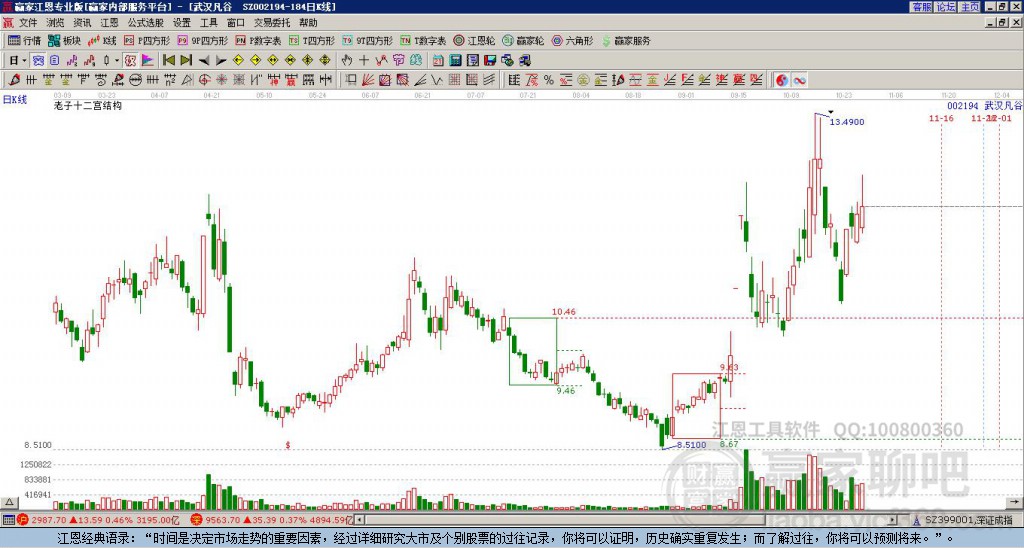The width and height of the screenshot is (1024, 548).
Task: Select the triangle protractor angle tool
Action: pos(187,80)
